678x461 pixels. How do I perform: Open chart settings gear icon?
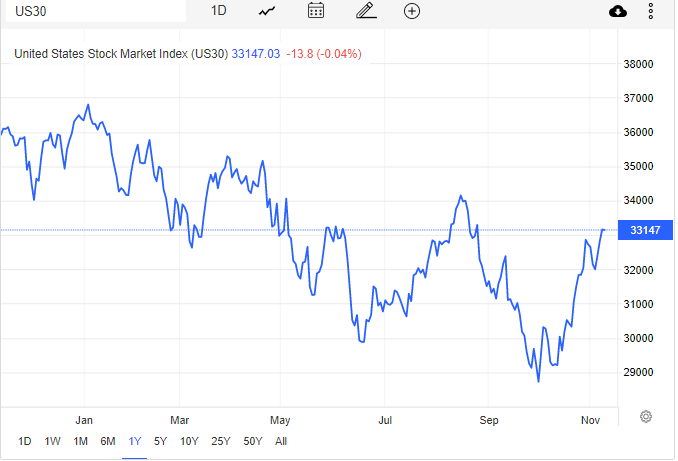pos(646,416)
